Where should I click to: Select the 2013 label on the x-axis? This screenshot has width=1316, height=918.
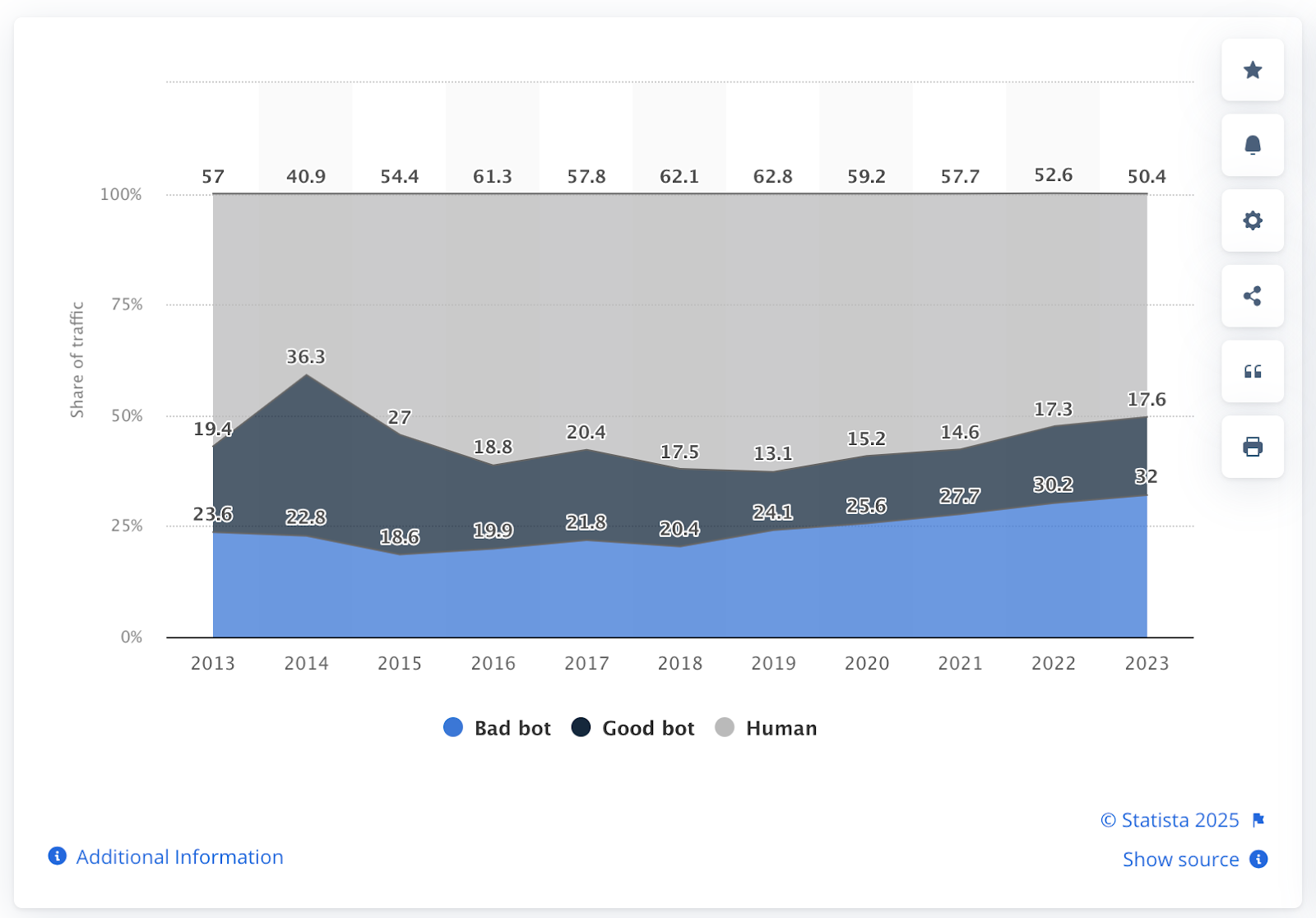213,663
